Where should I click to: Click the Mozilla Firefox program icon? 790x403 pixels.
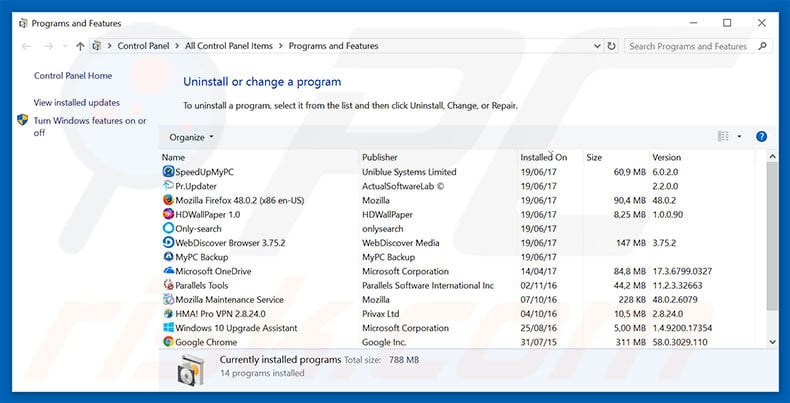pos(168,200)
